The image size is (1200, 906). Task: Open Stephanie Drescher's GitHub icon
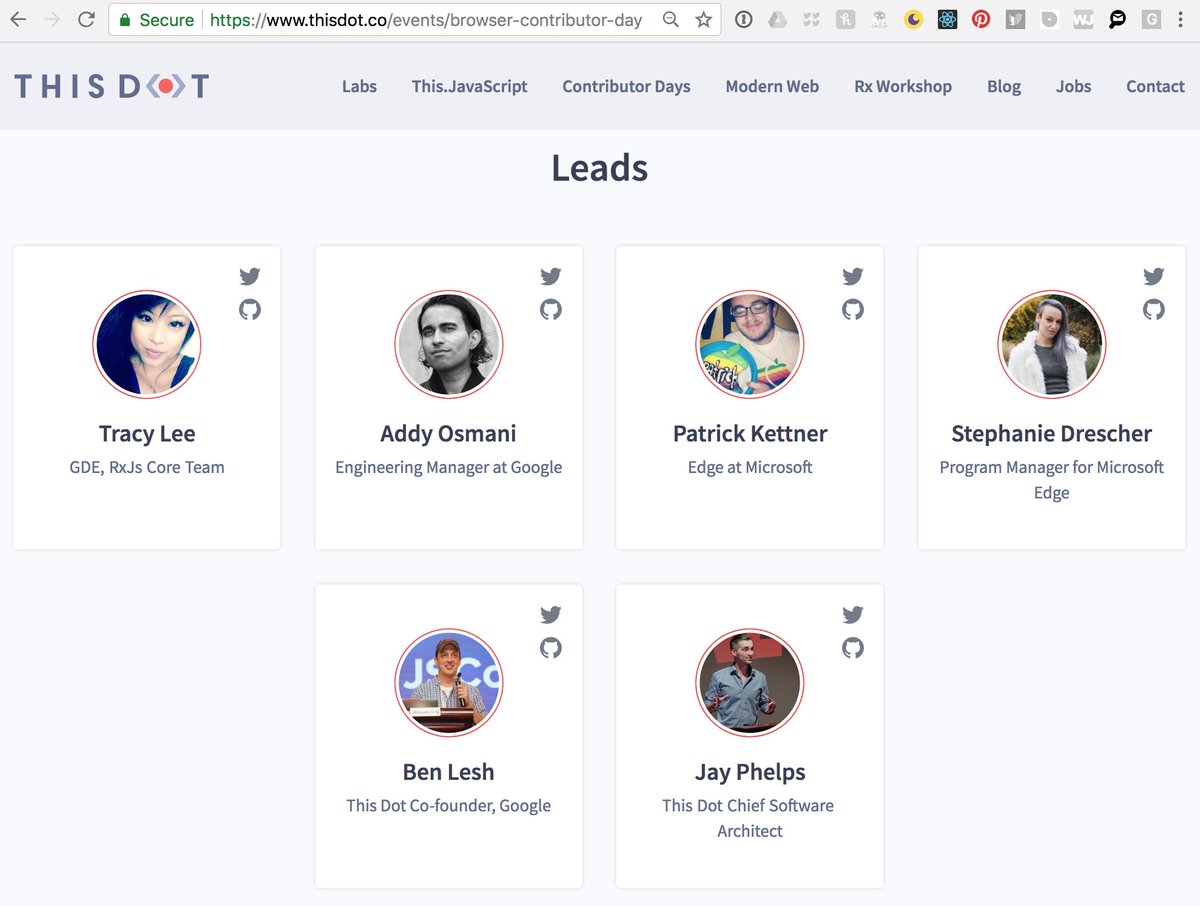1154,309
